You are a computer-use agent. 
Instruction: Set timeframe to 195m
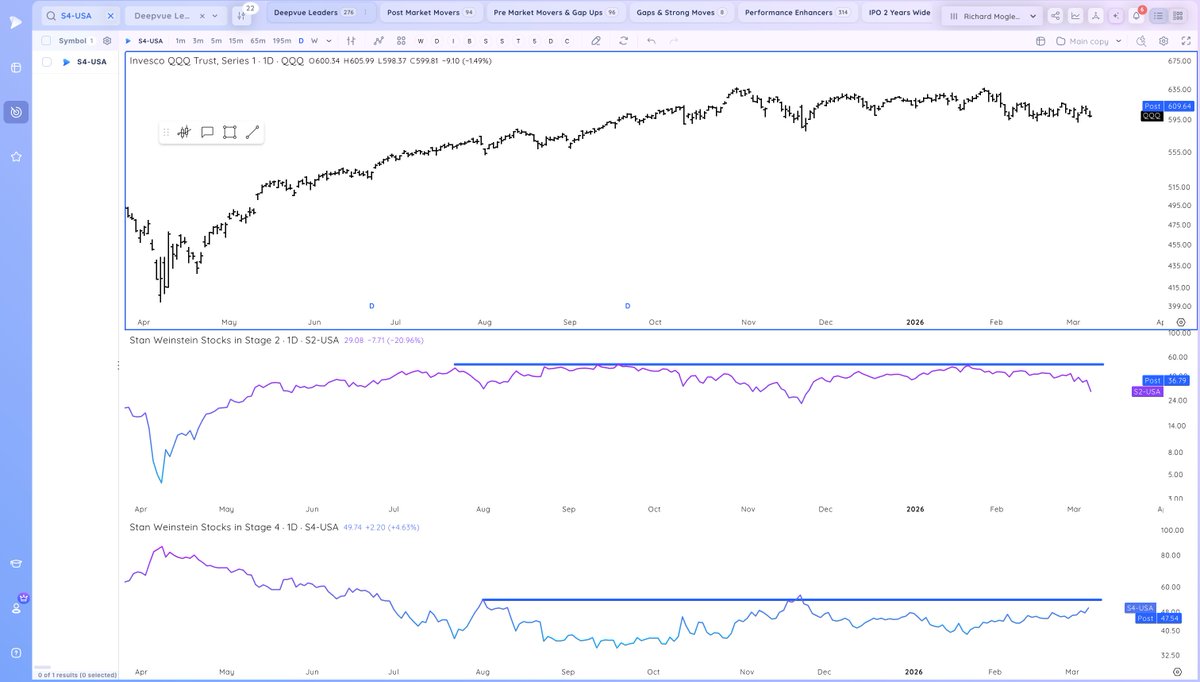pyautogui.click(x=282, y=41)
